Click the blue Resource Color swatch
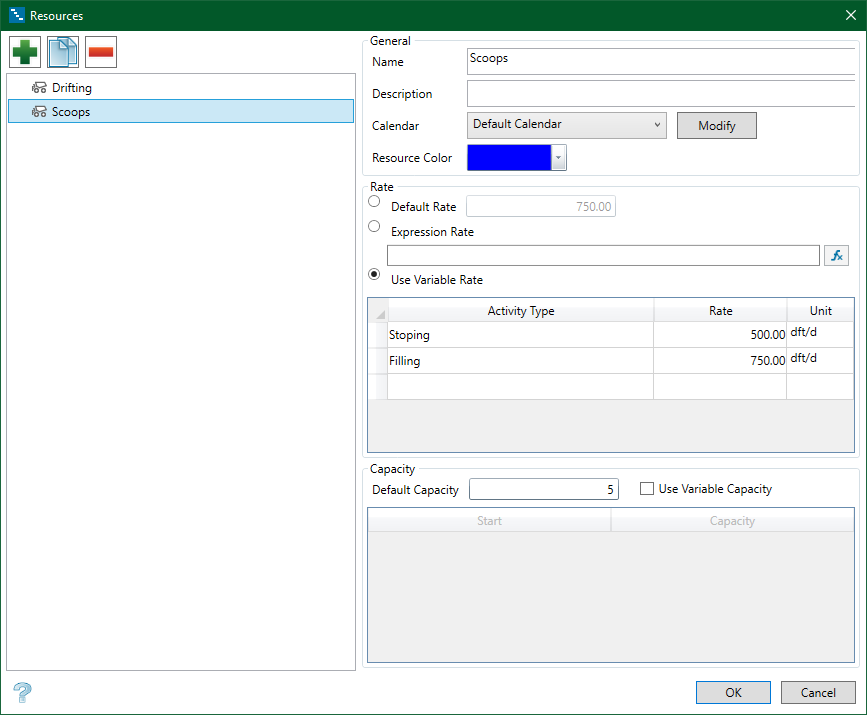 pyautogui.click(x=509, y=158)
